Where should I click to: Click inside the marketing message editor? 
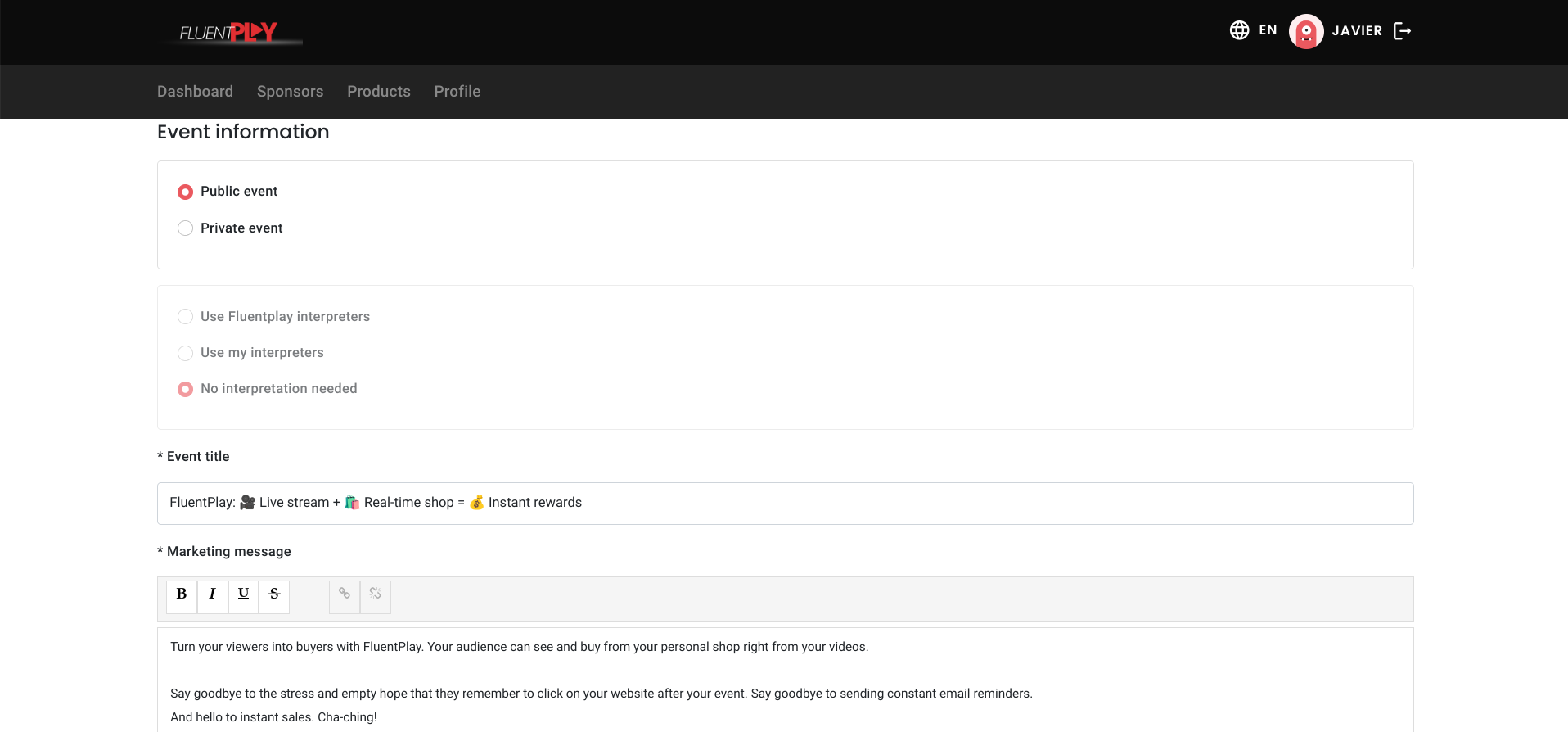coord(786,680)
